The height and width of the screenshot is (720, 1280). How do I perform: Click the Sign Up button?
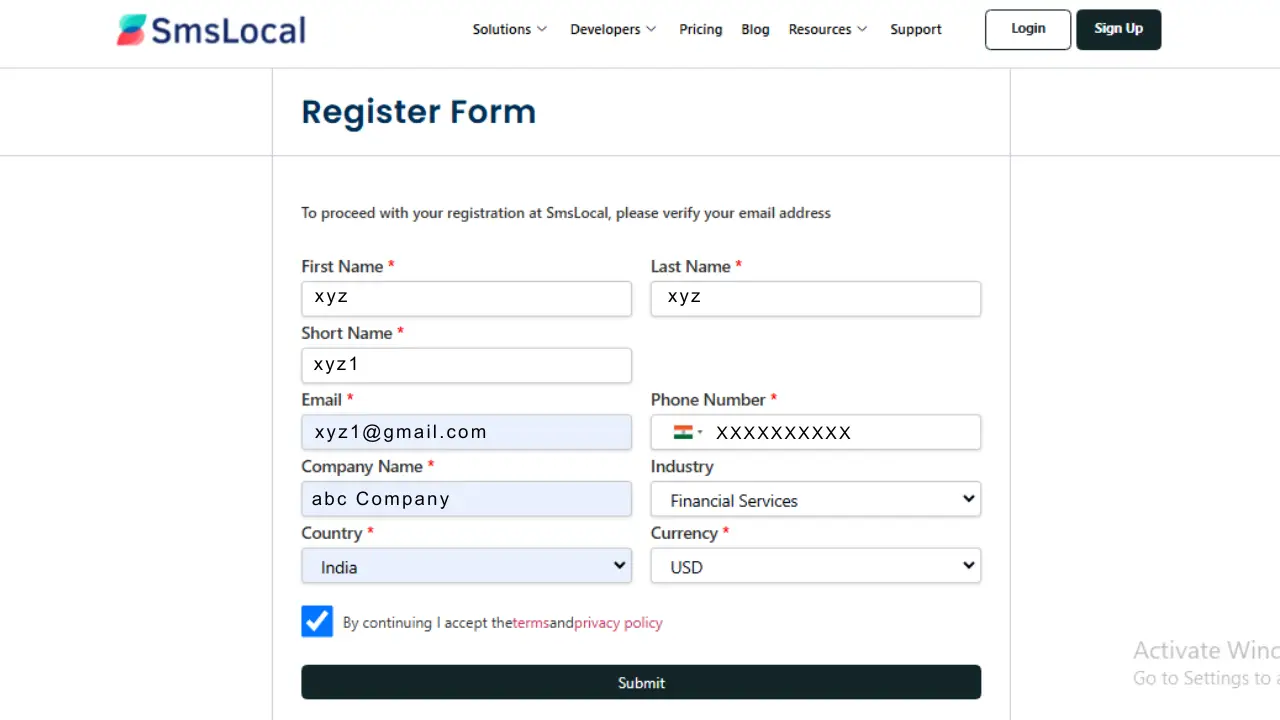coord(1118,29)
